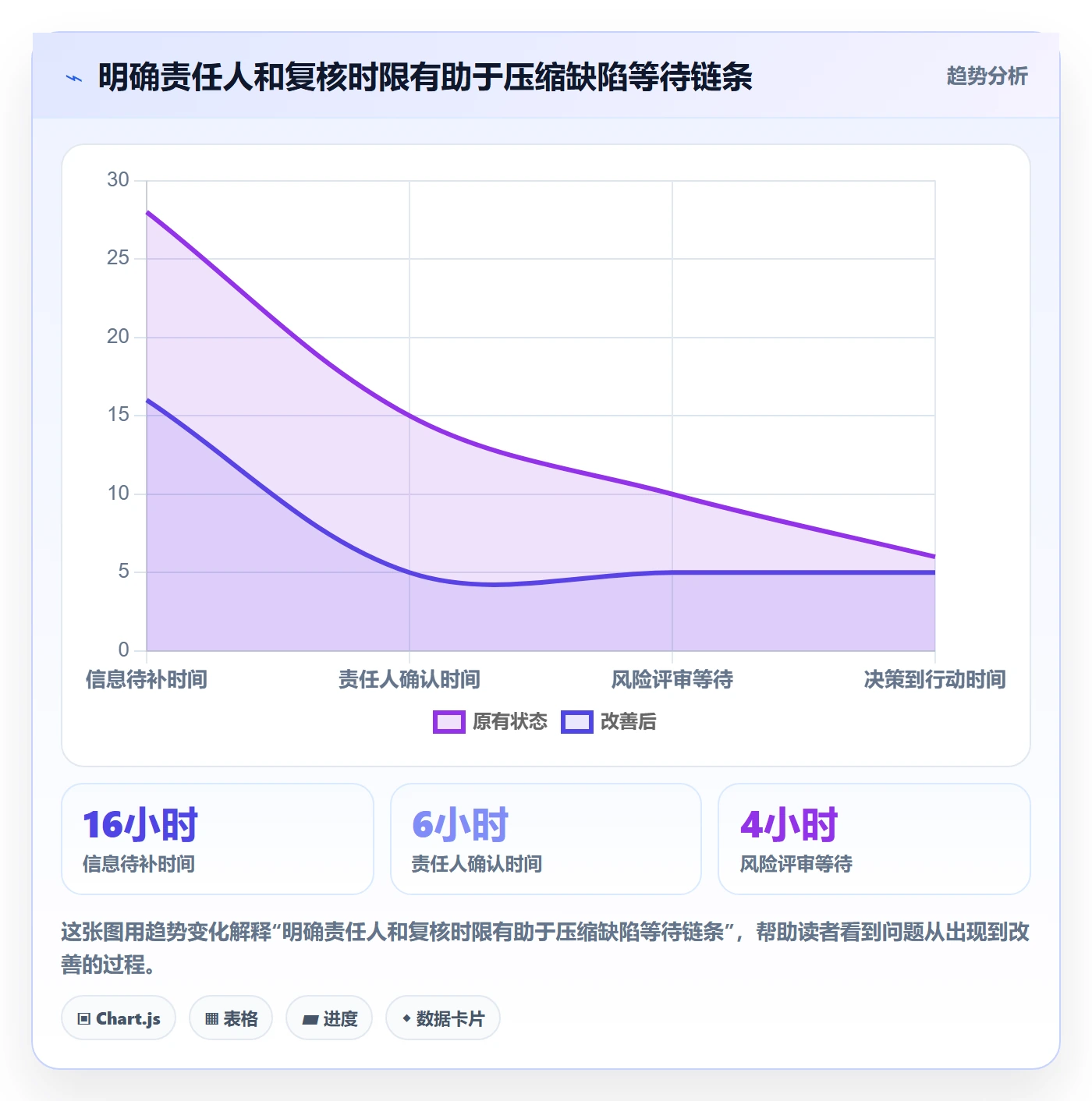Click the 信息待补时间 x-axis label
The image size is (1092, 1101).
[147, 680]
